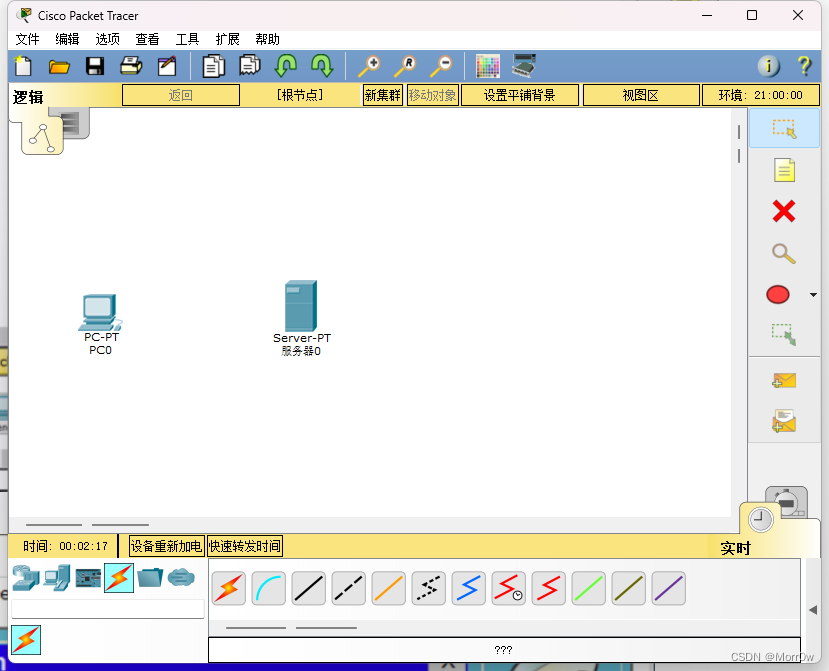Click the 新集群 button
Image resolution: width=829 pixels, height=671 pixels.
coord(383,95)
